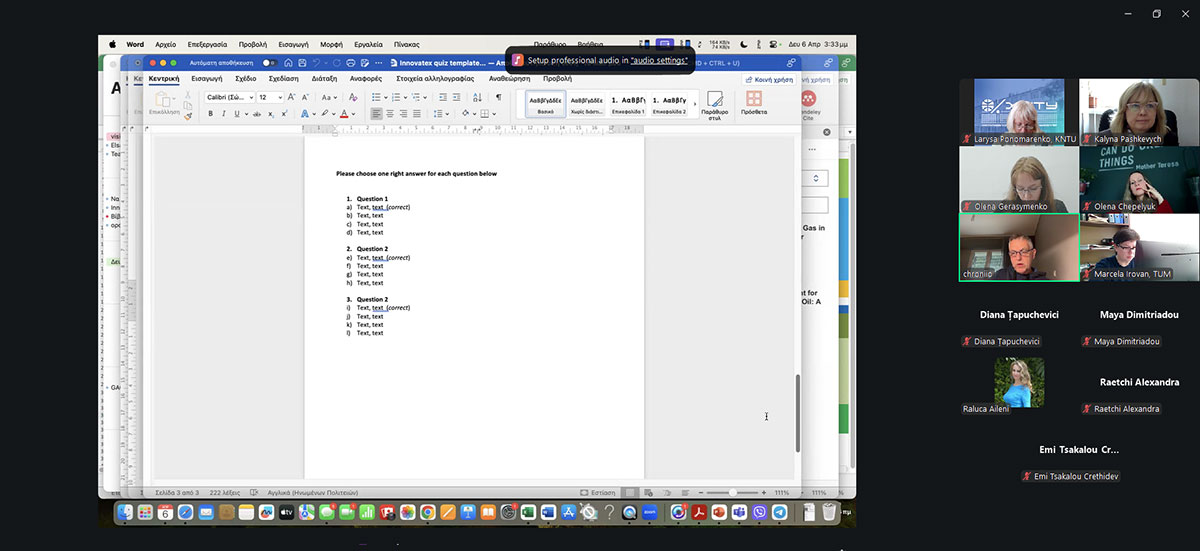Click the bulleted list icon
This screenshot has width=1200, height=551.
coord(376,97)
